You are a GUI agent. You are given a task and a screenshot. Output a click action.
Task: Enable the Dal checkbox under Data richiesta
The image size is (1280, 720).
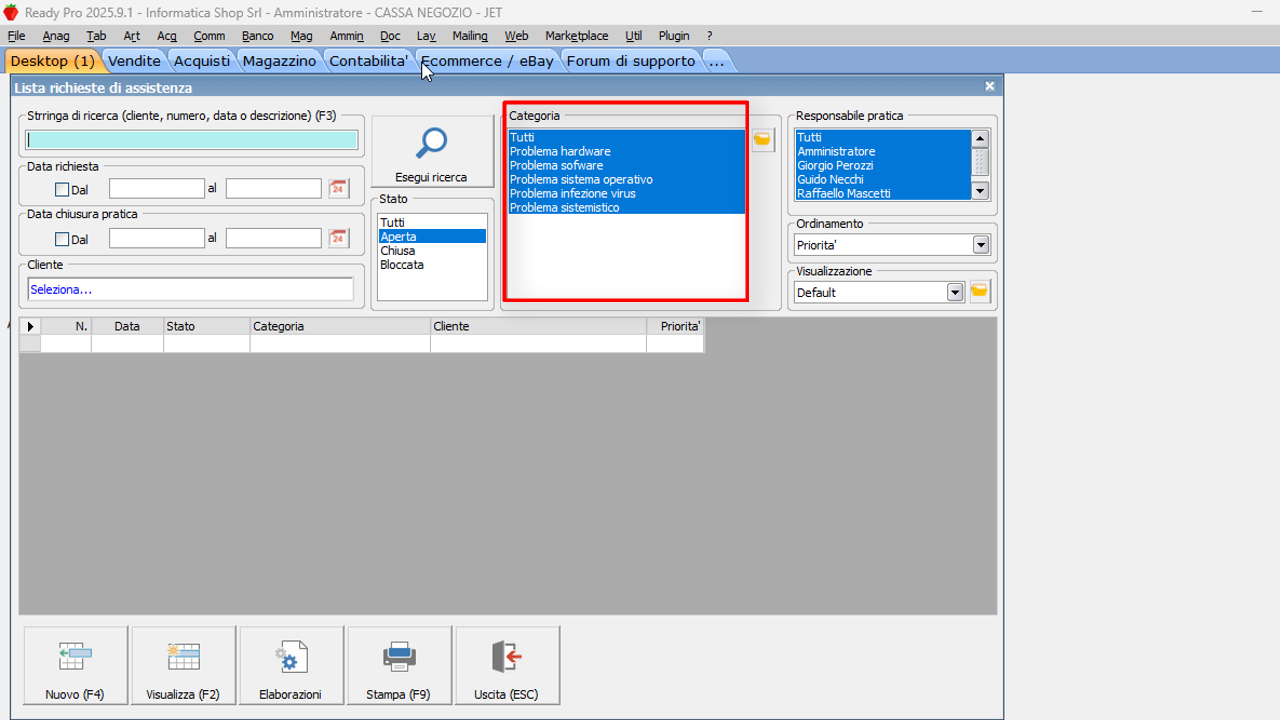[62, 189]
